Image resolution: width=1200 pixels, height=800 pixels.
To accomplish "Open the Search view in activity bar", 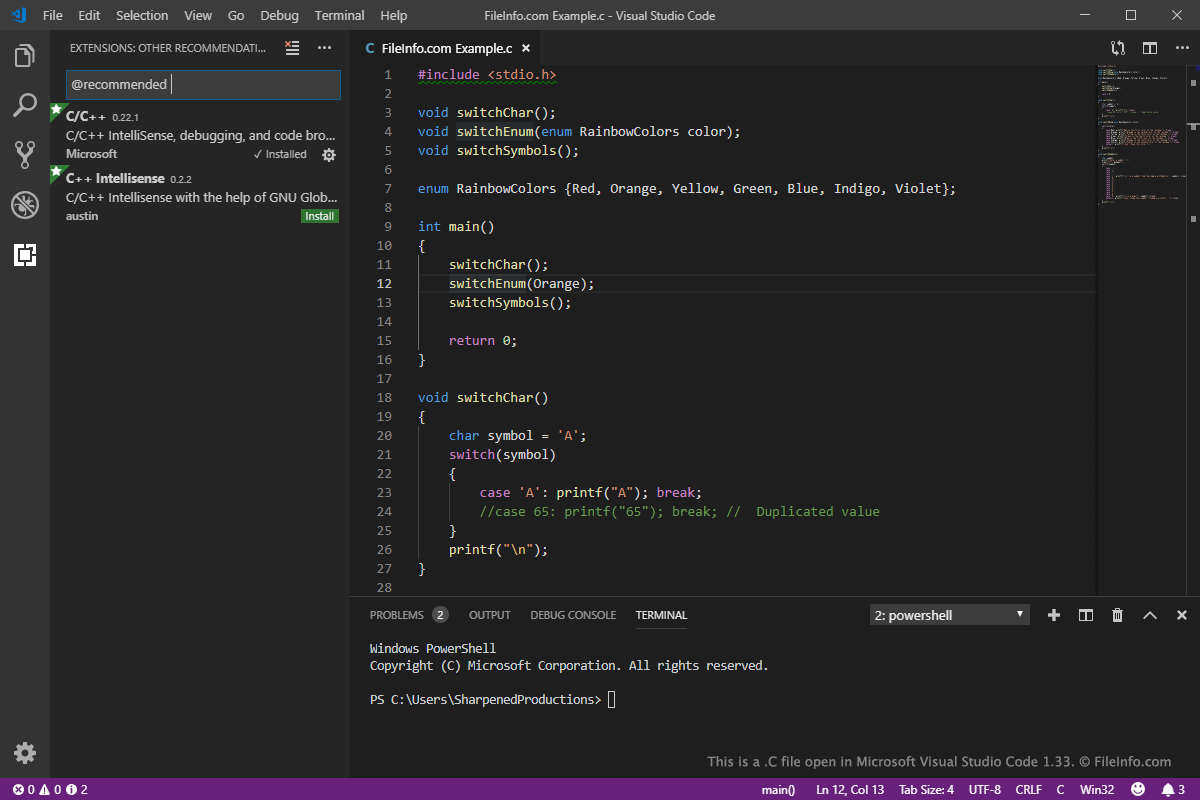I will tap(25, 105).
